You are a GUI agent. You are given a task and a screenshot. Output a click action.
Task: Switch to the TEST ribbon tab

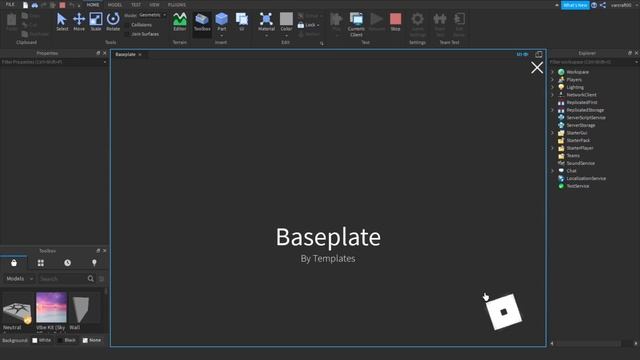[136, 4]
